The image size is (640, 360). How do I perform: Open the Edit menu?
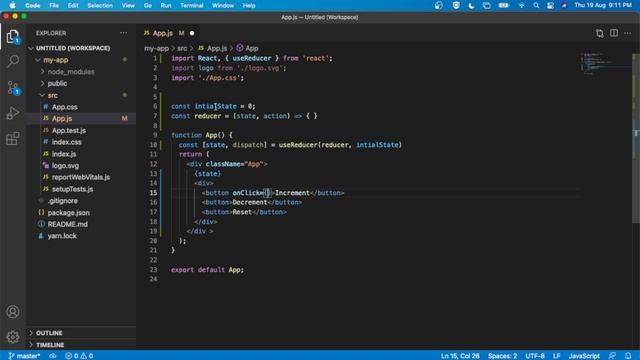73,5
